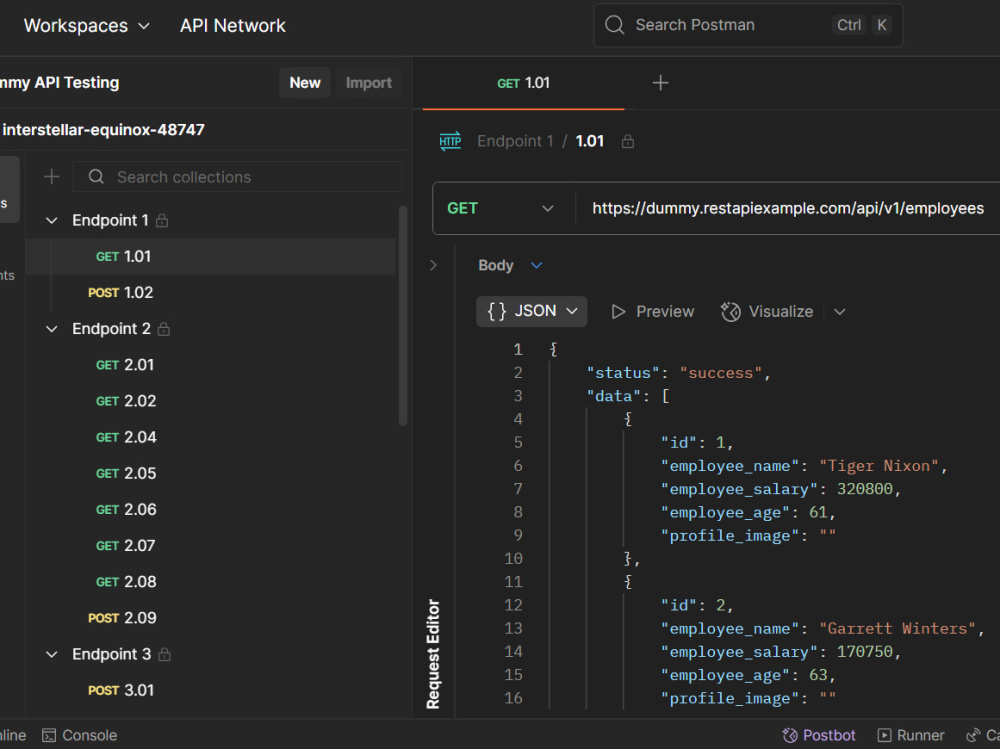Click the 170750 salary value
Viewport: 1000px width, 749px height.
[865, 652]
